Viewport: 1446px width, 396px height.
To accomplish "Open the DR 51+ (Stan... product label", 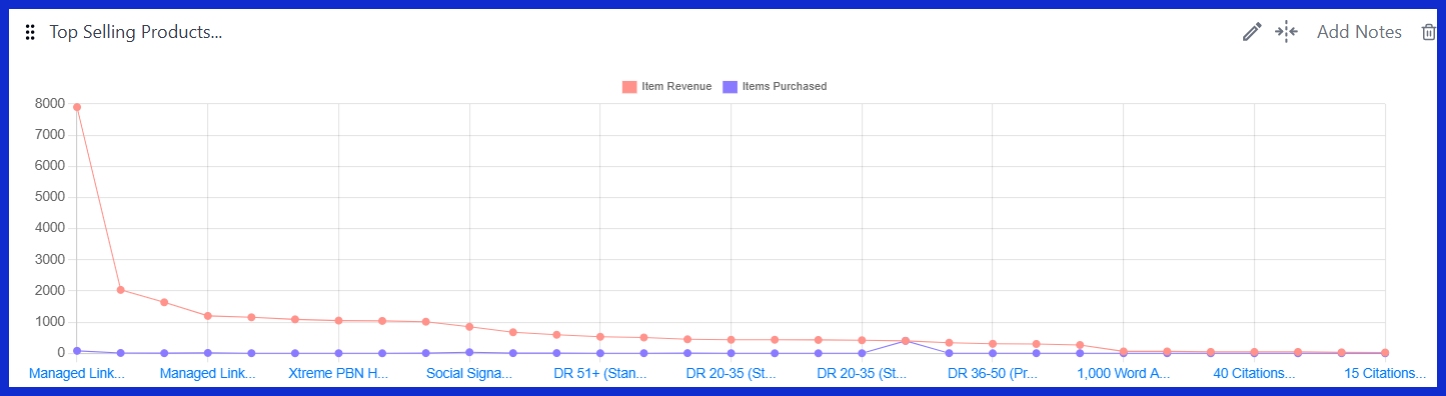I will [x=600, y=373].
